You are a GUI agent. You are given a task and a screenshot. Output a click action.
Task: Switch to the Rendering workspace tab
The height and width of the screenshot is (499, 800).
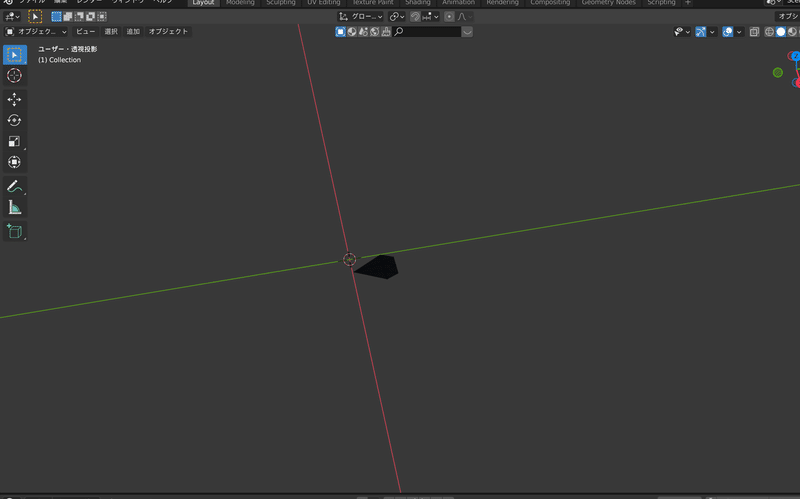pyautogui.click(x=502, y=3)
